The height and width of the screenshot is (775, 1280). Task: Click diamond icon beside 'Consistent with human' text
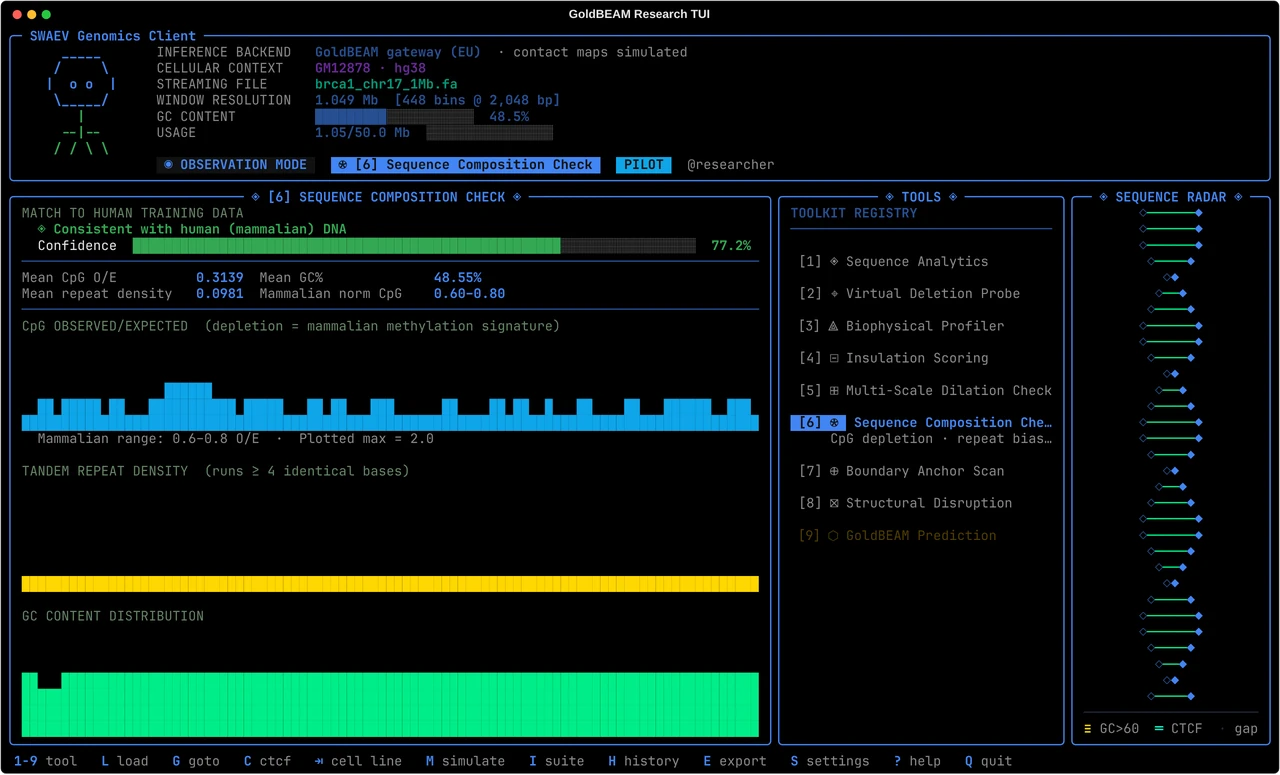click(x=42, y=230)
